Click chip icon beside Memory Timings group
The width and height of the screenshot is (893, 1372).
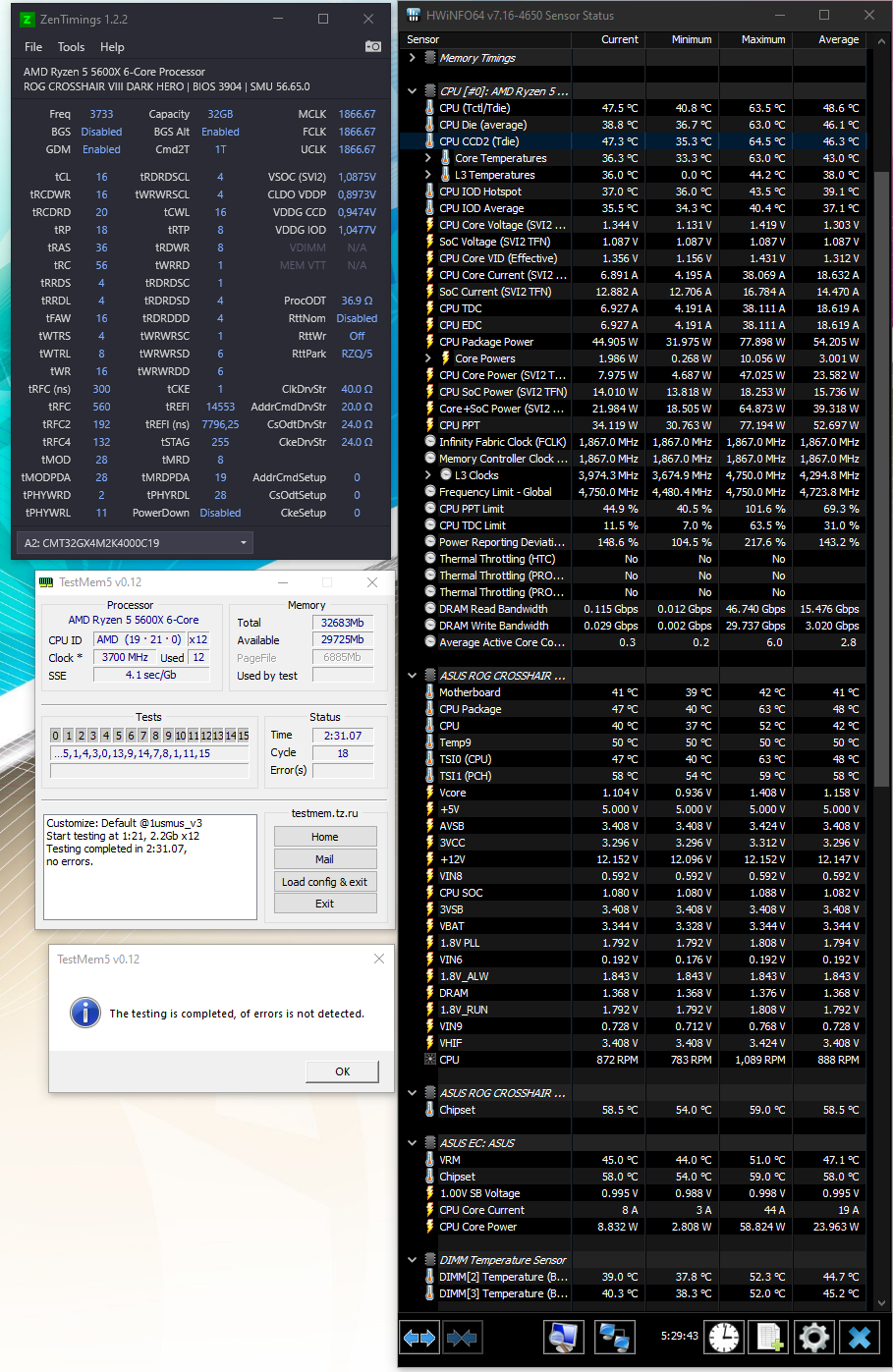click(429, 58)
